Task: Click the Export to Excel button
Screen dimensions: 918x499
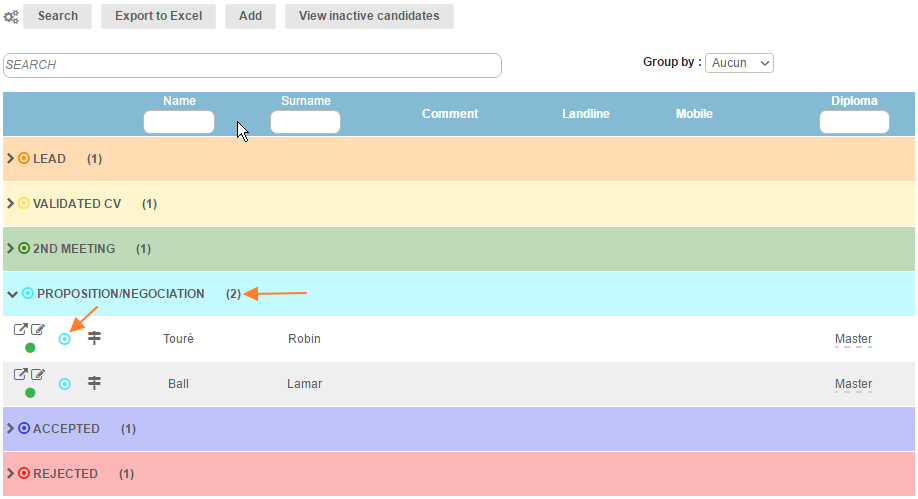Action: [x=158, y=16]
